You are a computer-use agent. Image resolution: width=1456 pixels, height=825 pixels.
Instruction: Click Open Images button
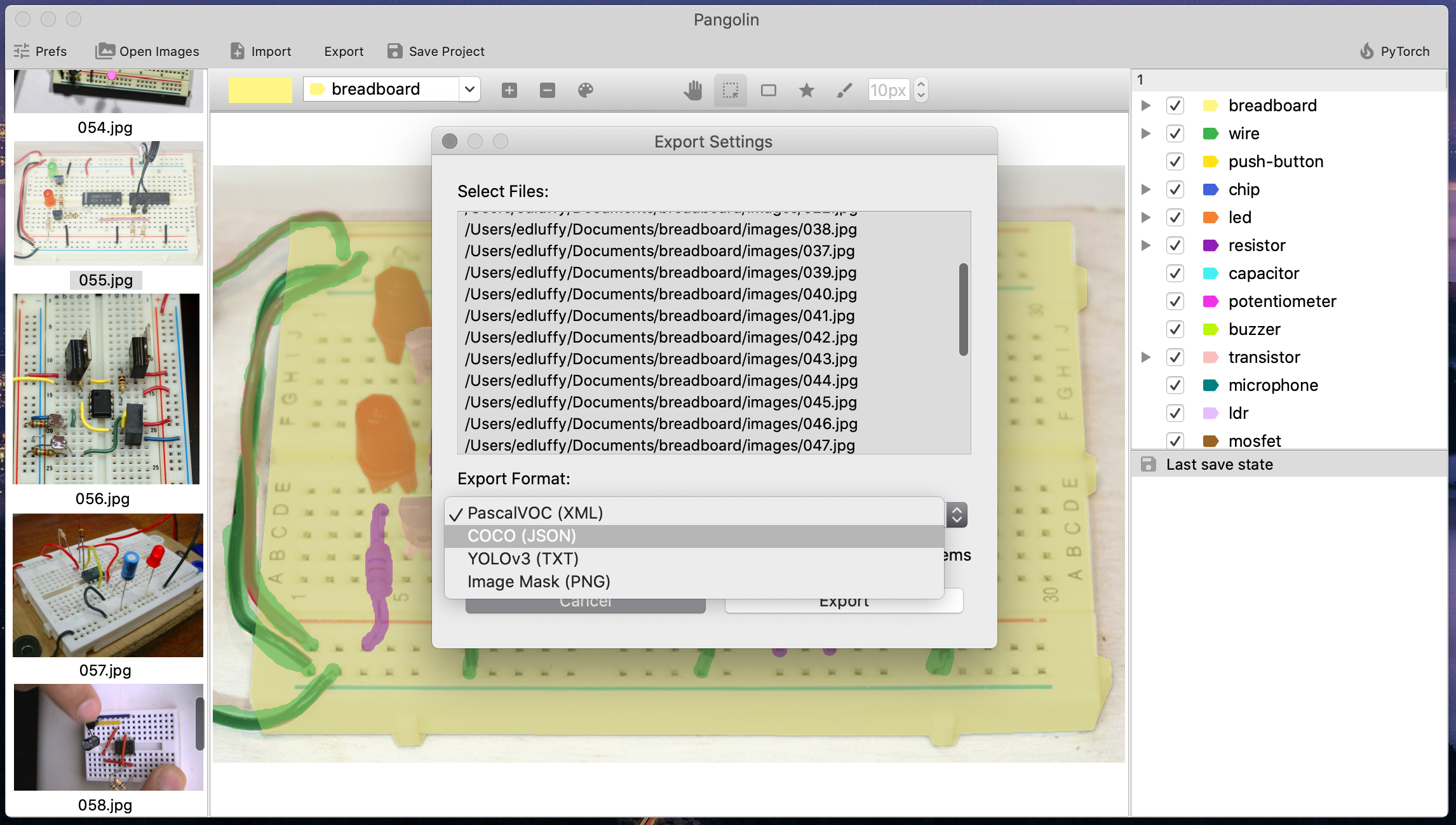pos(147,51)
